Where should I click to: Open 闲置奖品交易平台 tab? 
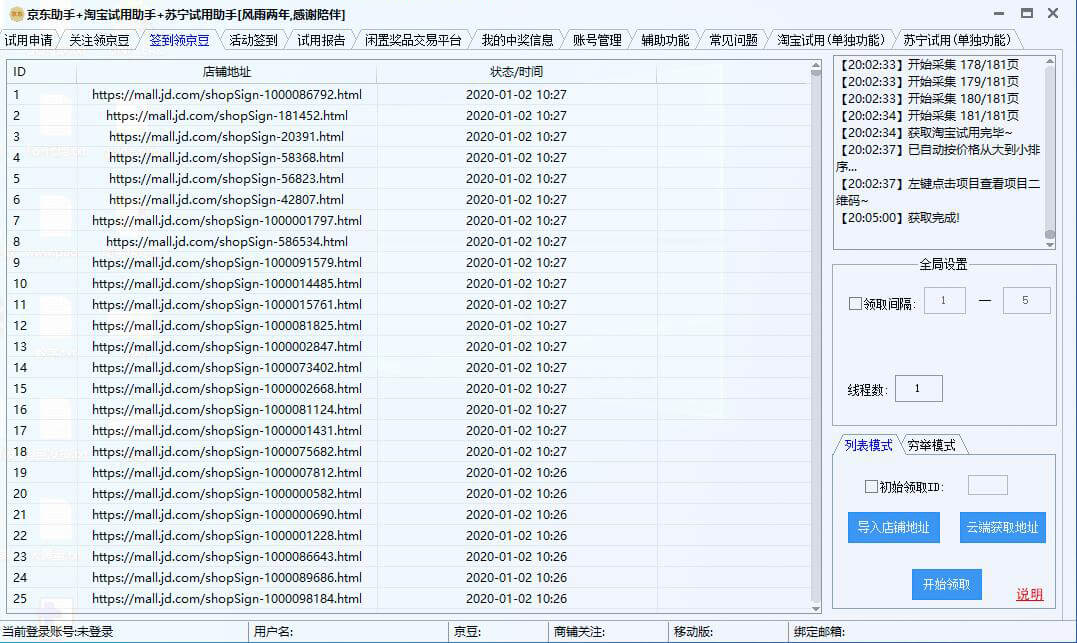click(x=413, y=41)
